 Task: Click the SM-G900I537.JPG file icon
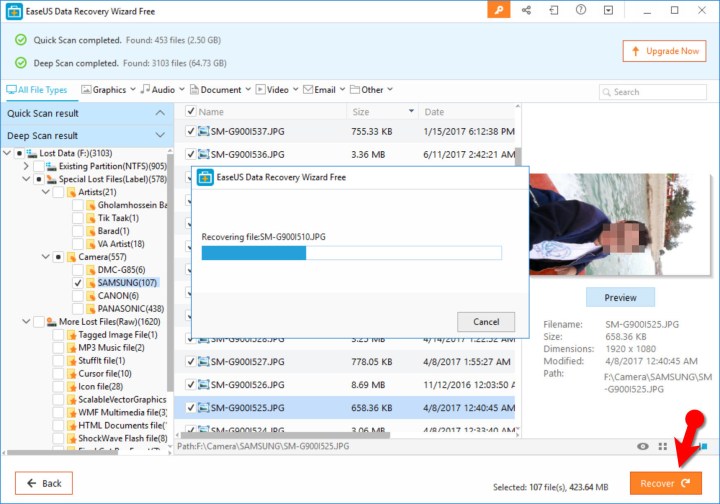tap(203, 130)
